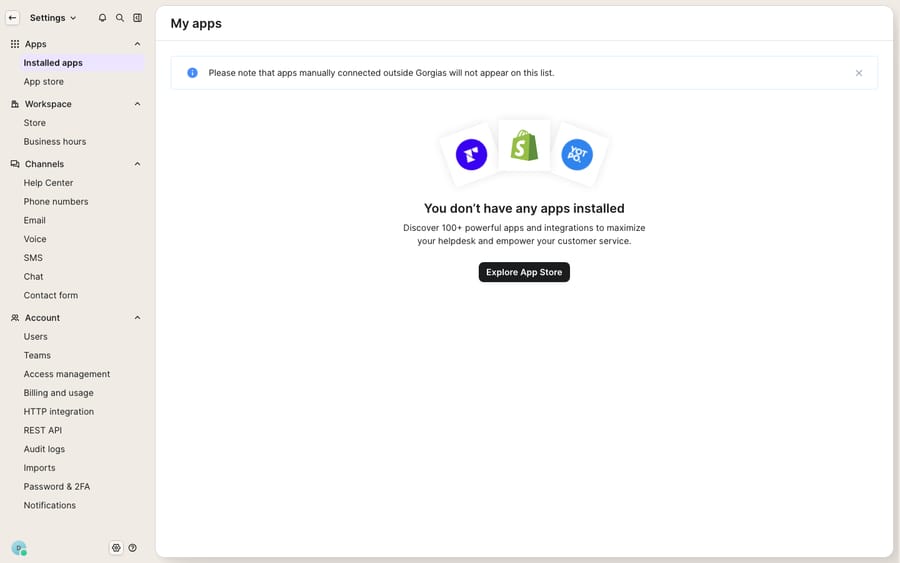The height and width of the screenshot is (563, 900).
Task: Go to Teams settings
Action: pos(37,355)
